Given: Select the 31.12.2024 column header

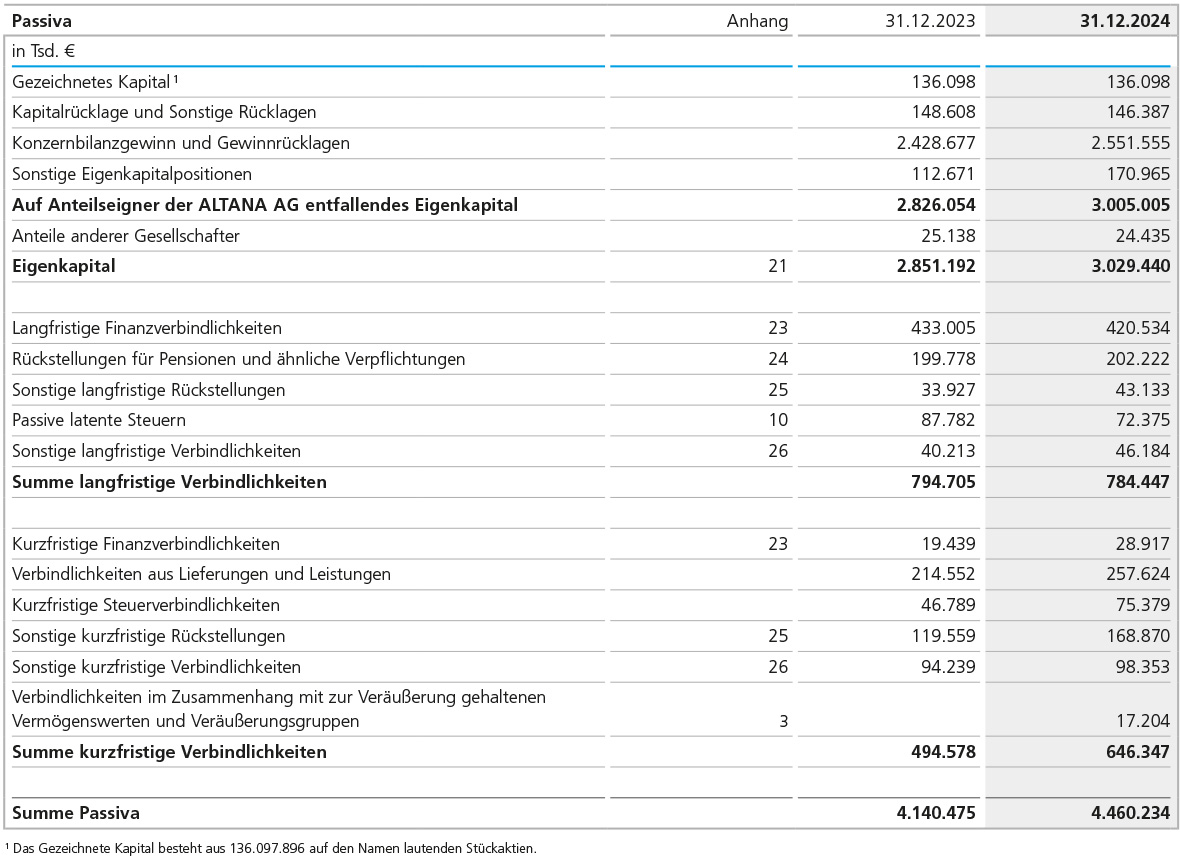Looking at the screenshot, I should (1124, 21).
